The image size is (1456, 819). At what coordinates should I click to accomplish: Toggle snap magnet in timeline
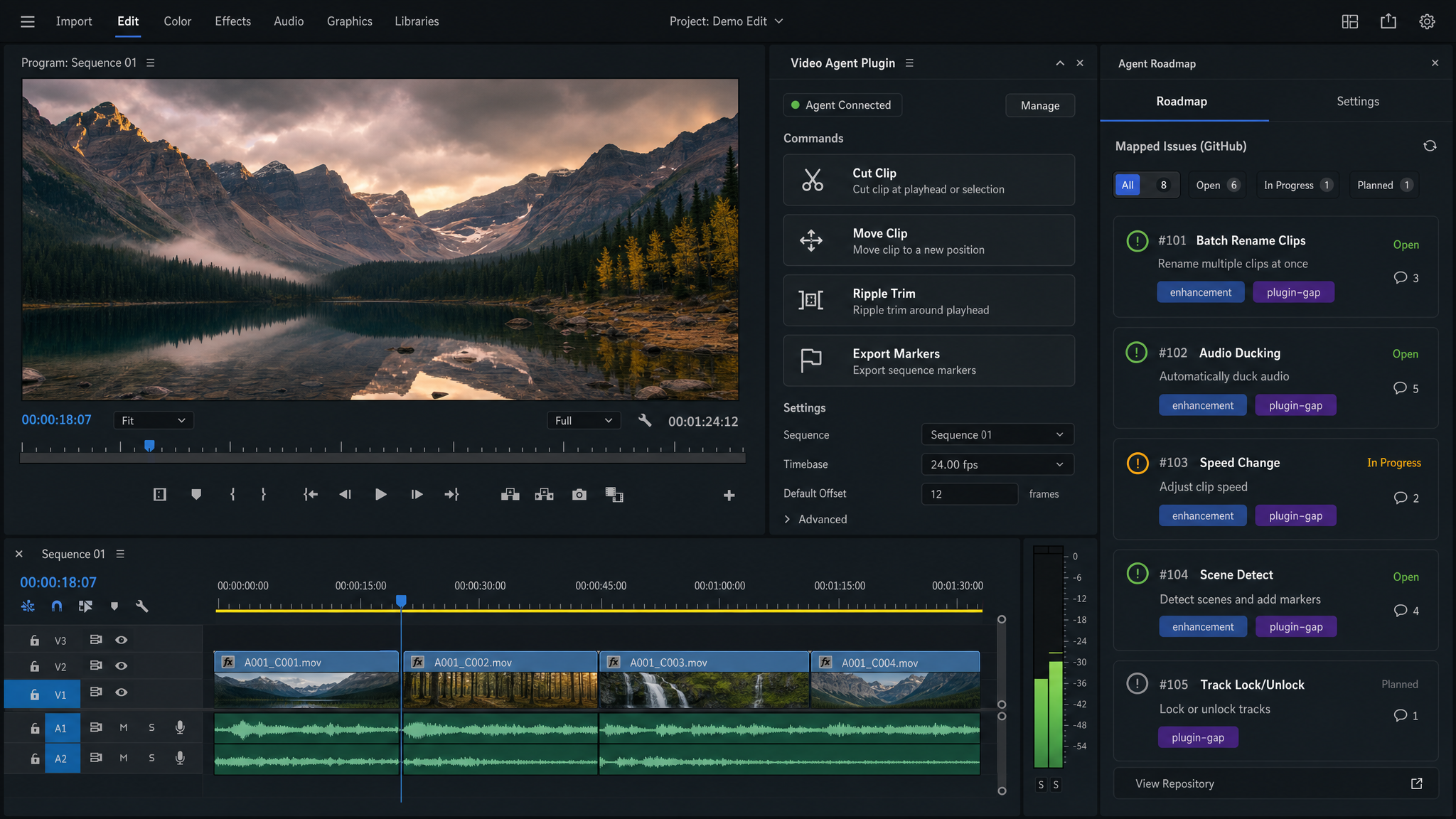pyautogui.click(x=57, y=606)
